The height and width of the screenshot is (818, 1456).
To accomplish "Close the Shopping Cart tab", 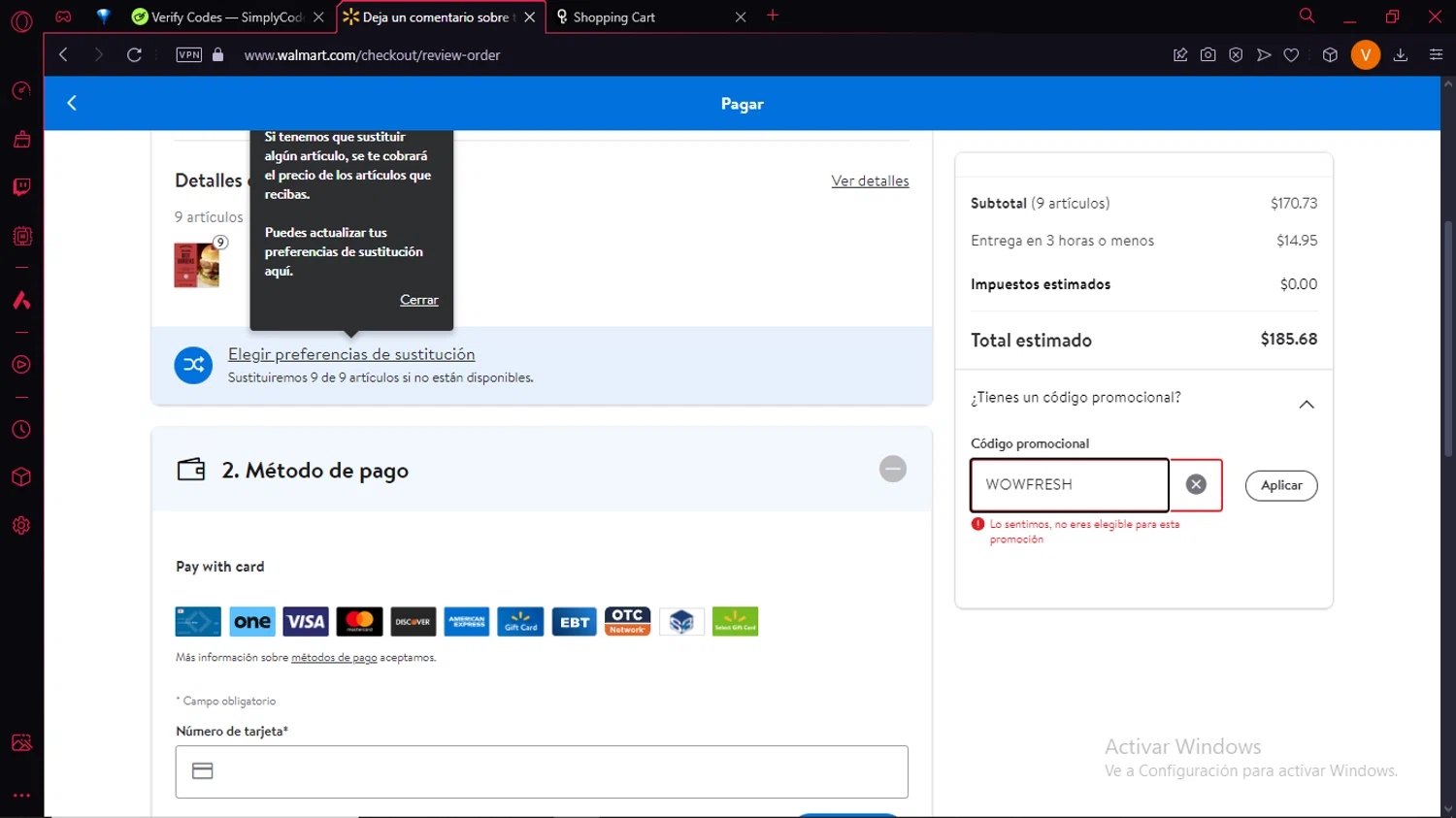I will click(x=741, y=17).
